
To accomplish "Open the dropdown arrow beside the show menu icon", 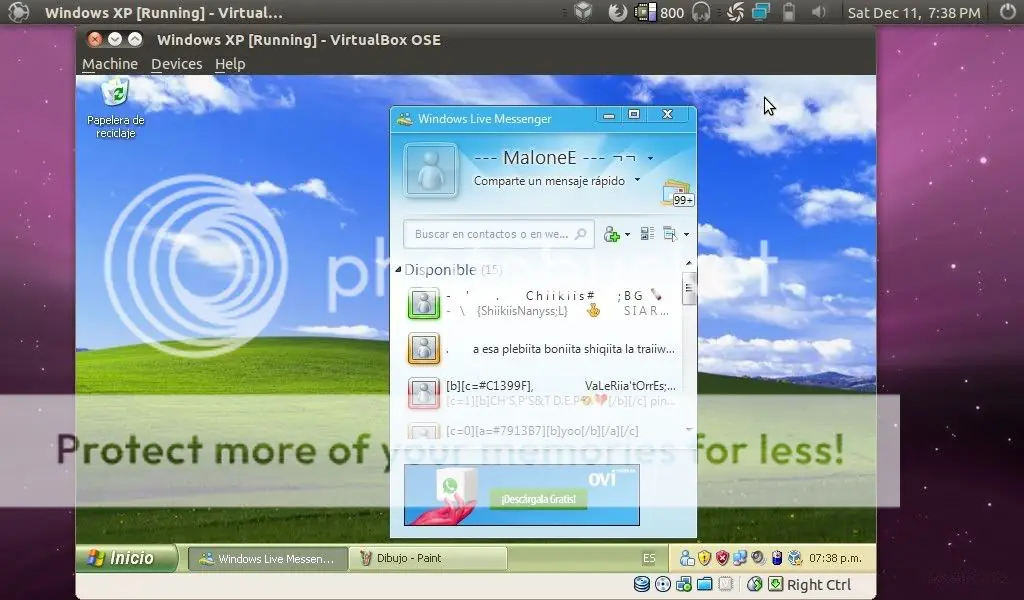I will click(x=686, y=234).
